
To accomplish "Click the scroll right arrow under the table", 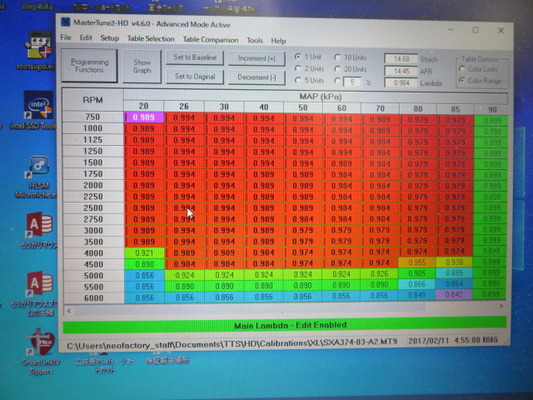I will (501, 306).
